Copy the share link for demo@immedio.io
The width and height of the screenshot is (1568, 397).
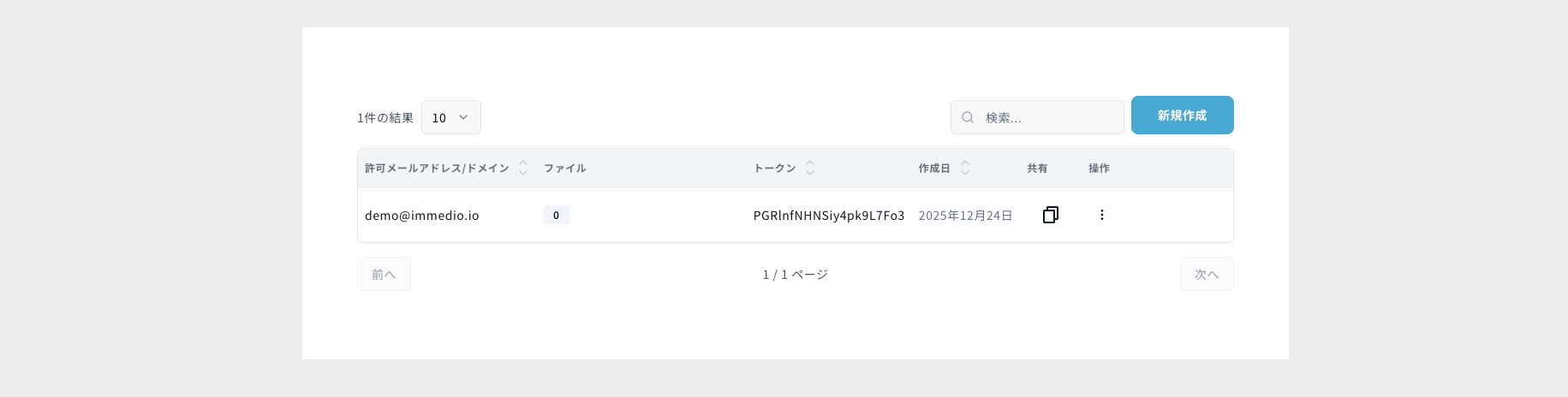[1050, 215]
